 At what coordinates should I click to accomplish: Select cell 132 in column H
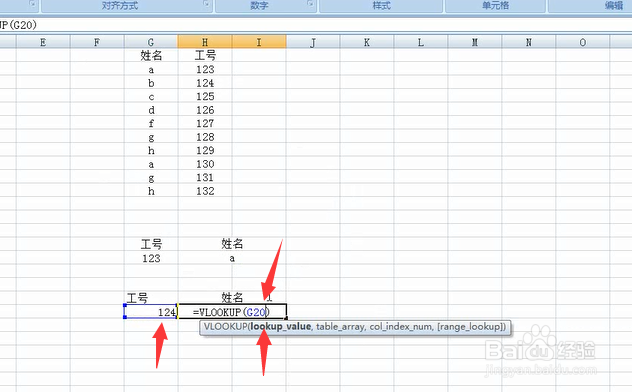(205, 191)
